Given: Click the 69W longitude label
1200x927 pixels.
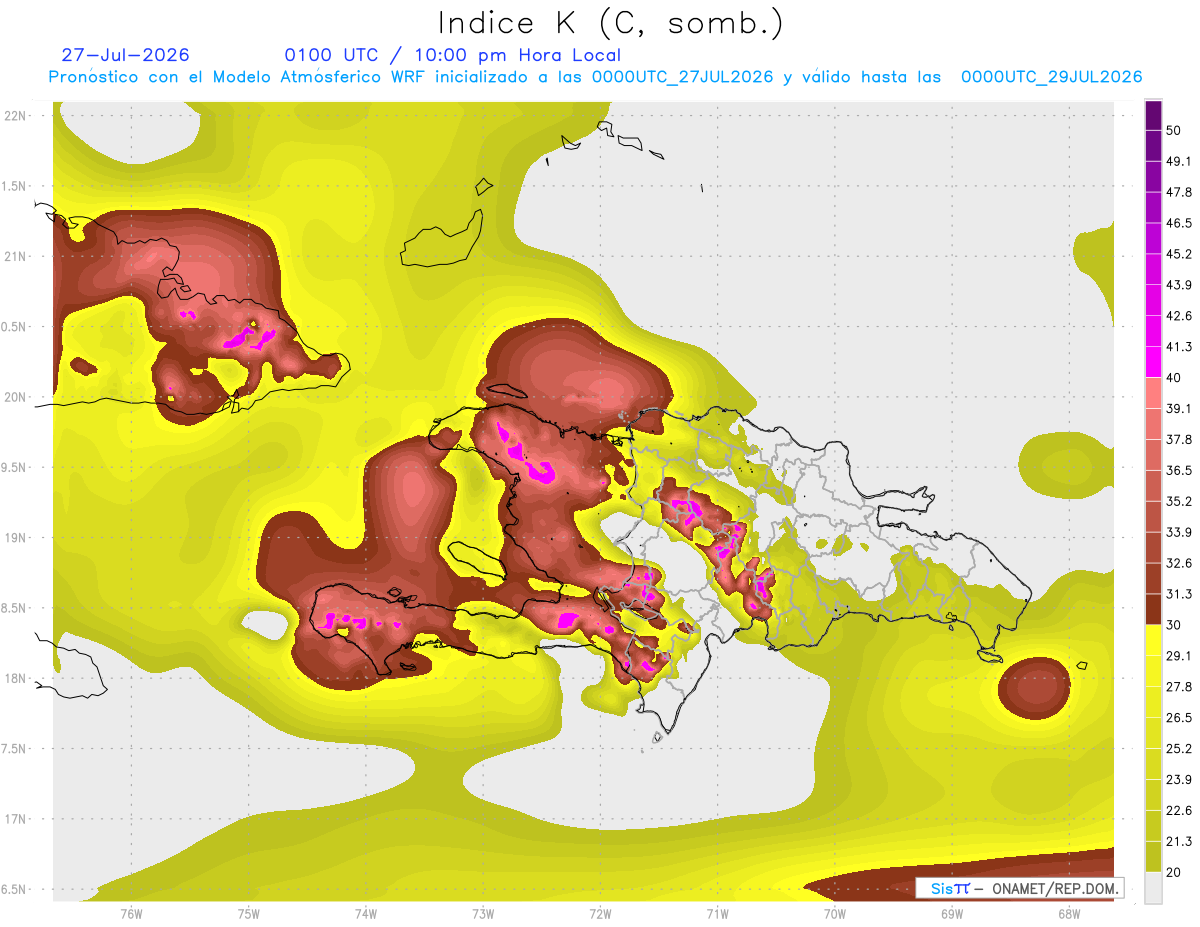Looking at the screenshot, I should click(951, 913).
